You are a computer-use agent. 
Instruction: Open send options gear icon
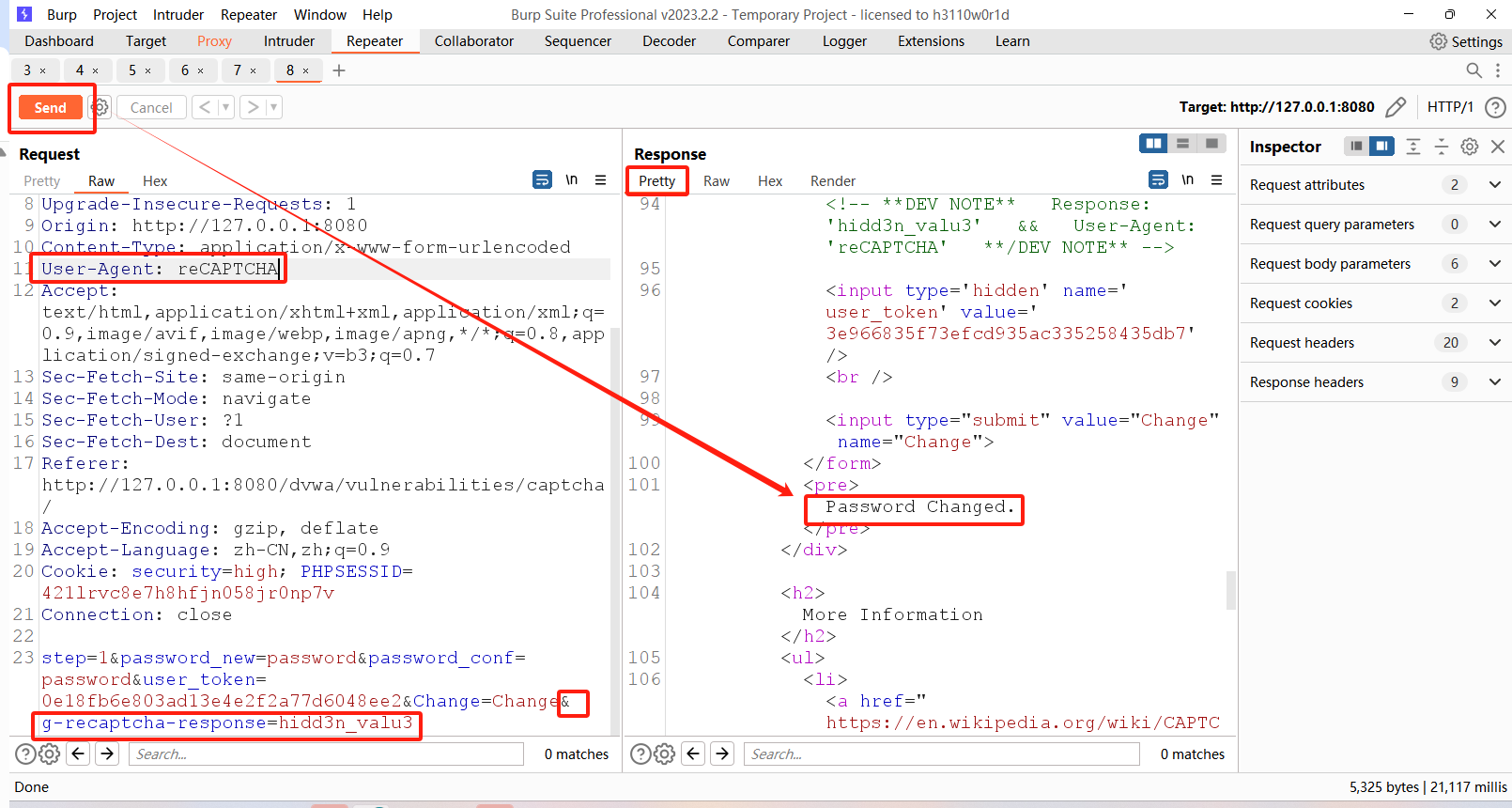[x=100, y=107]
